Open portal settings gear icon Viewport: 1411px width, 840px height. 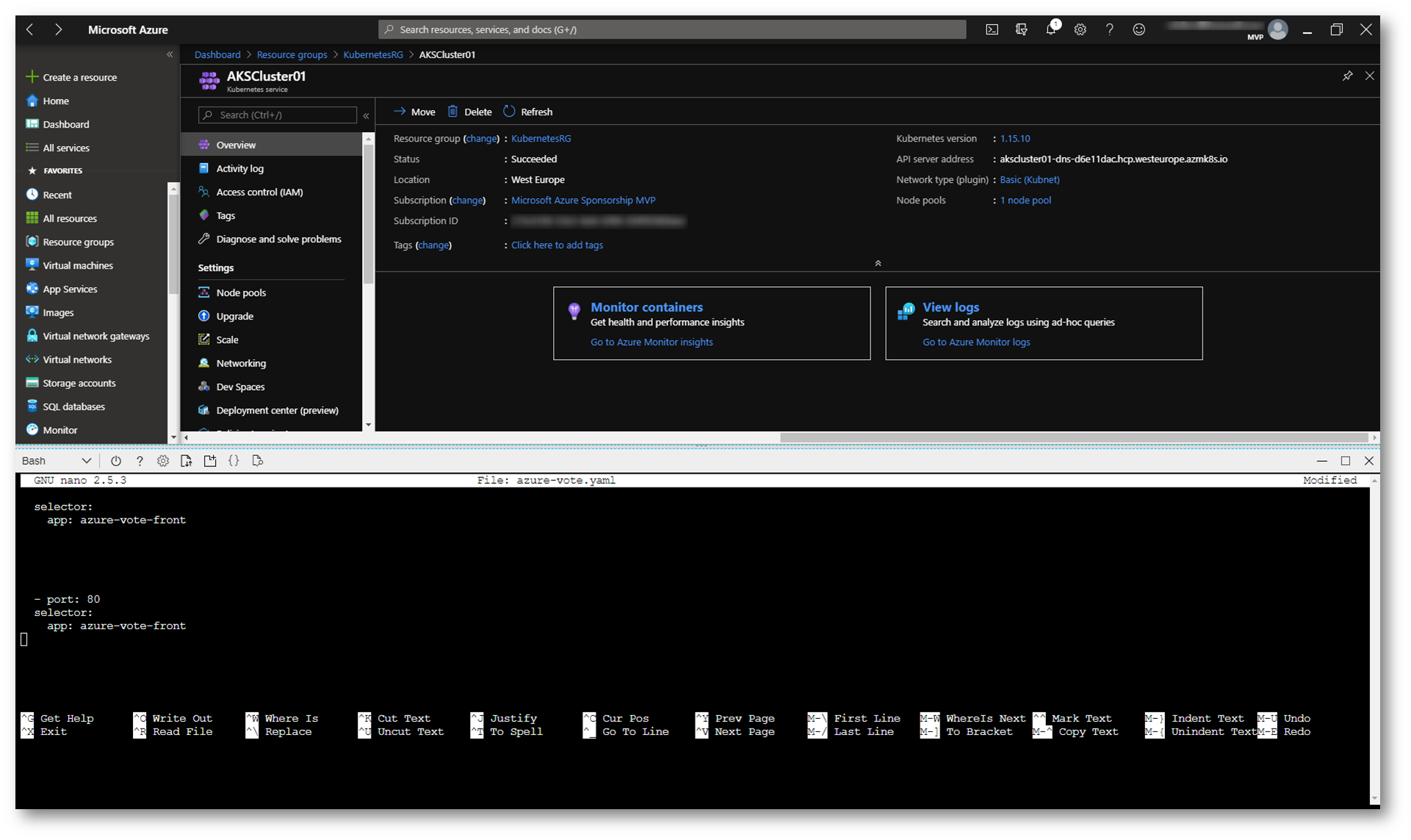(1080, 29)
